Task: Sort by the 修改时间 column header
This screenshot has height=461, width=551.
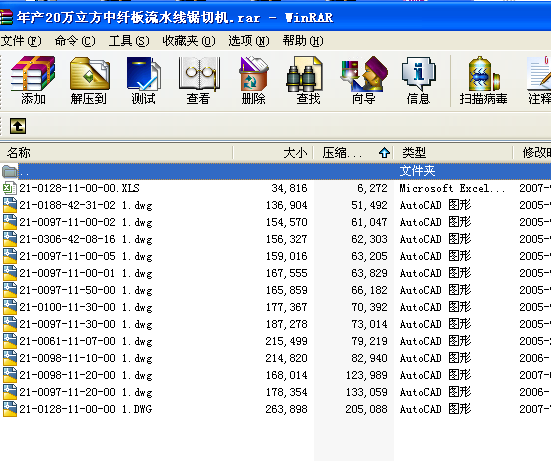Action: [x=532, y=152]
